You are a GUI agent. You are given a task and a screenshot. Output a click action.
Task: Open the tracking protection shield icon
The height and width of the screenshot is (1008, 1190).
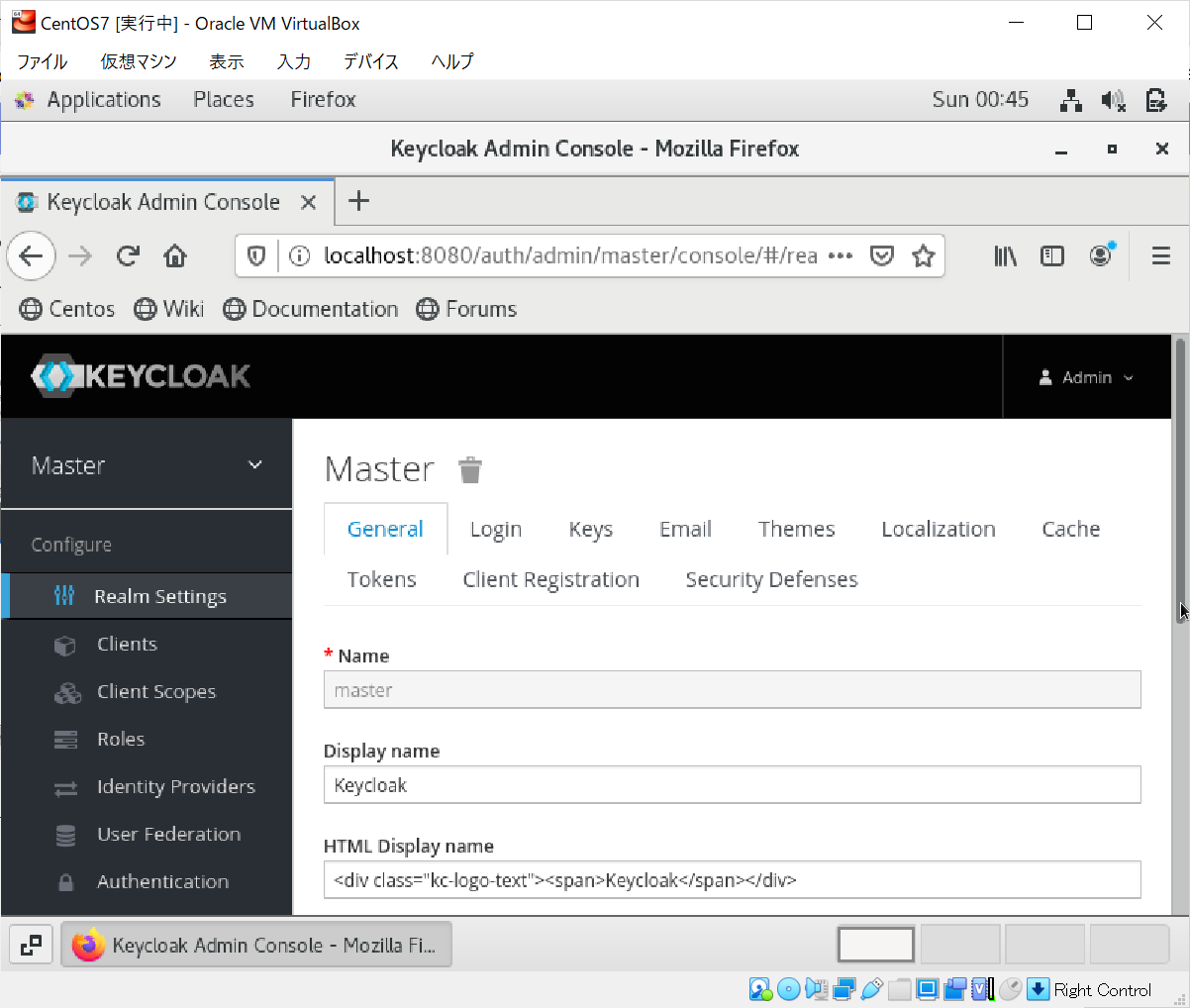click(x=256, y=256)
